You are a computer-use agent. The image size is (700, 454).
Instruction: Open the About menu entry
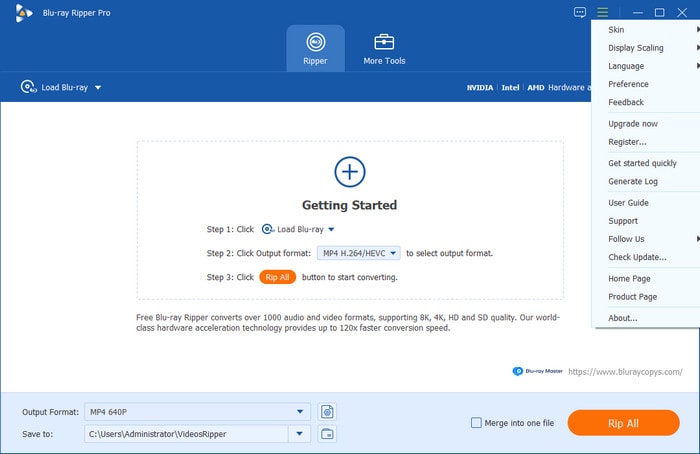click(622, 318)
